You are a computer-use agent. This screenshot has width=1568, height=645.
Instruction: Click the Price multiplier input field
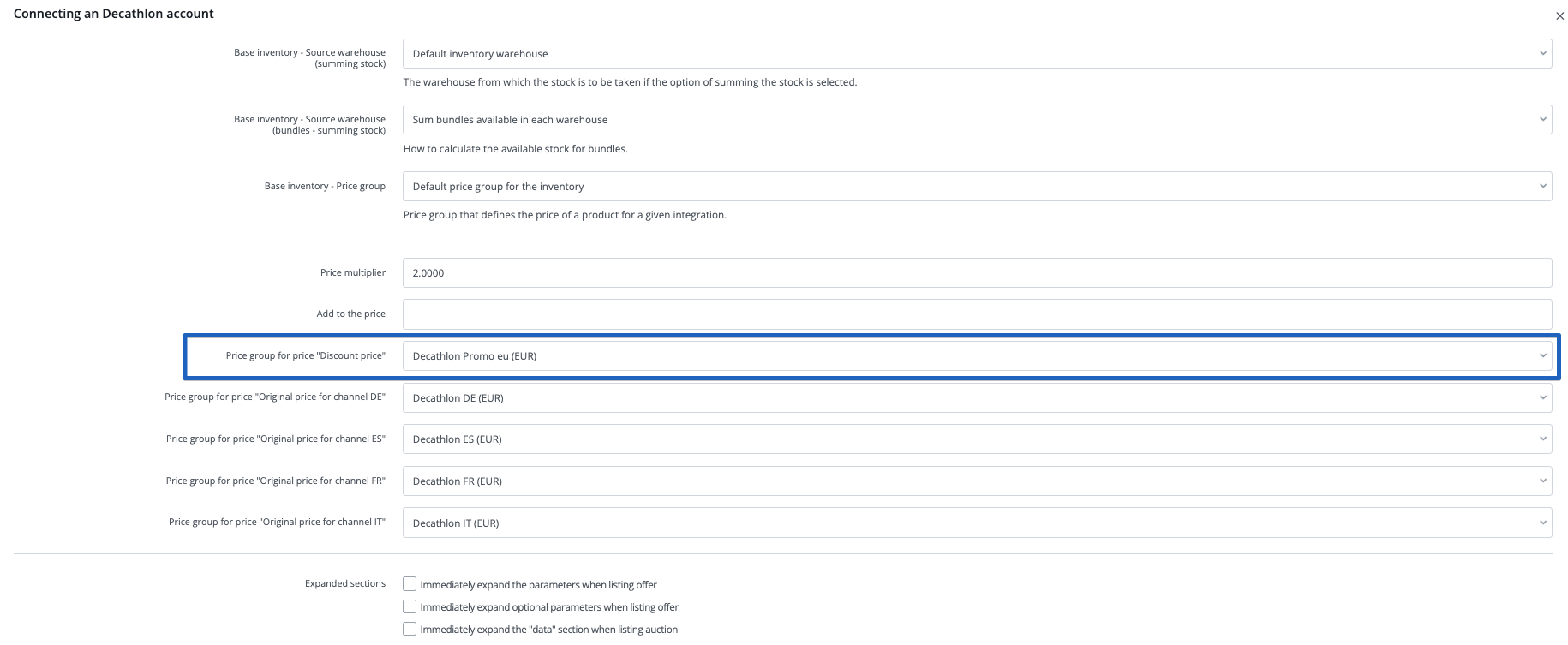tap(976, 273)
